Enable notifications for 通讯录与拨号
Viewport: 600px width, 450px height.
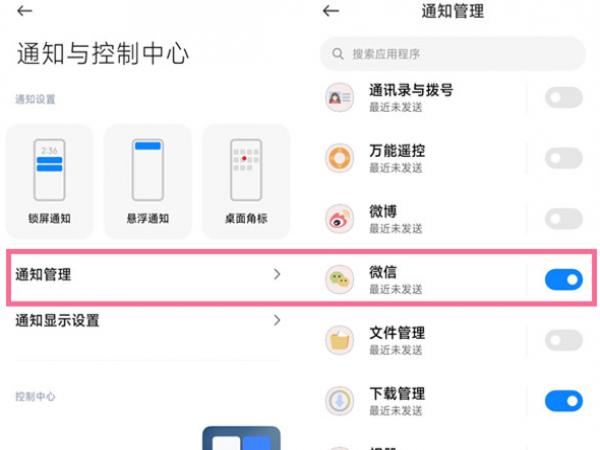coord(564,98)
